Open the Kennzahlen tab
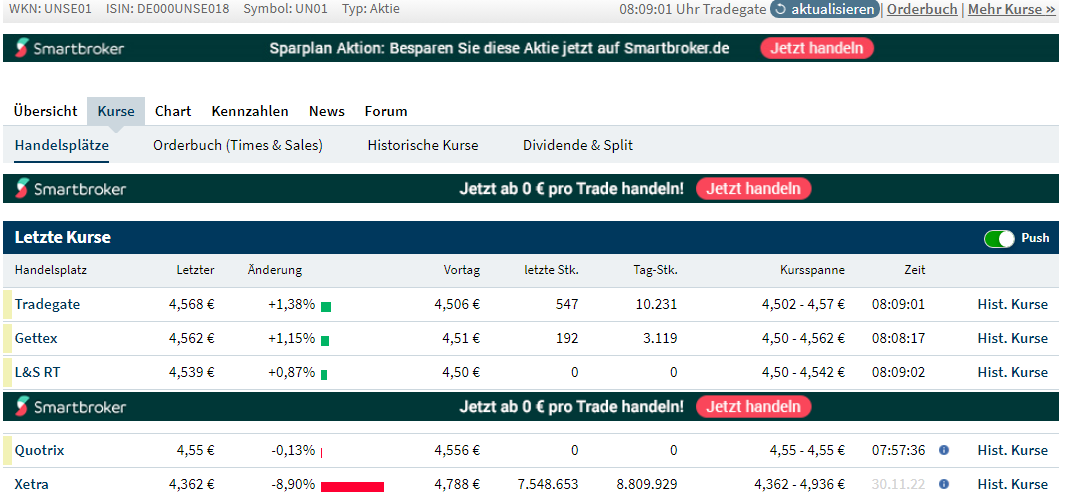Screen dimensions: 1076x499 [x=250, y=111]
